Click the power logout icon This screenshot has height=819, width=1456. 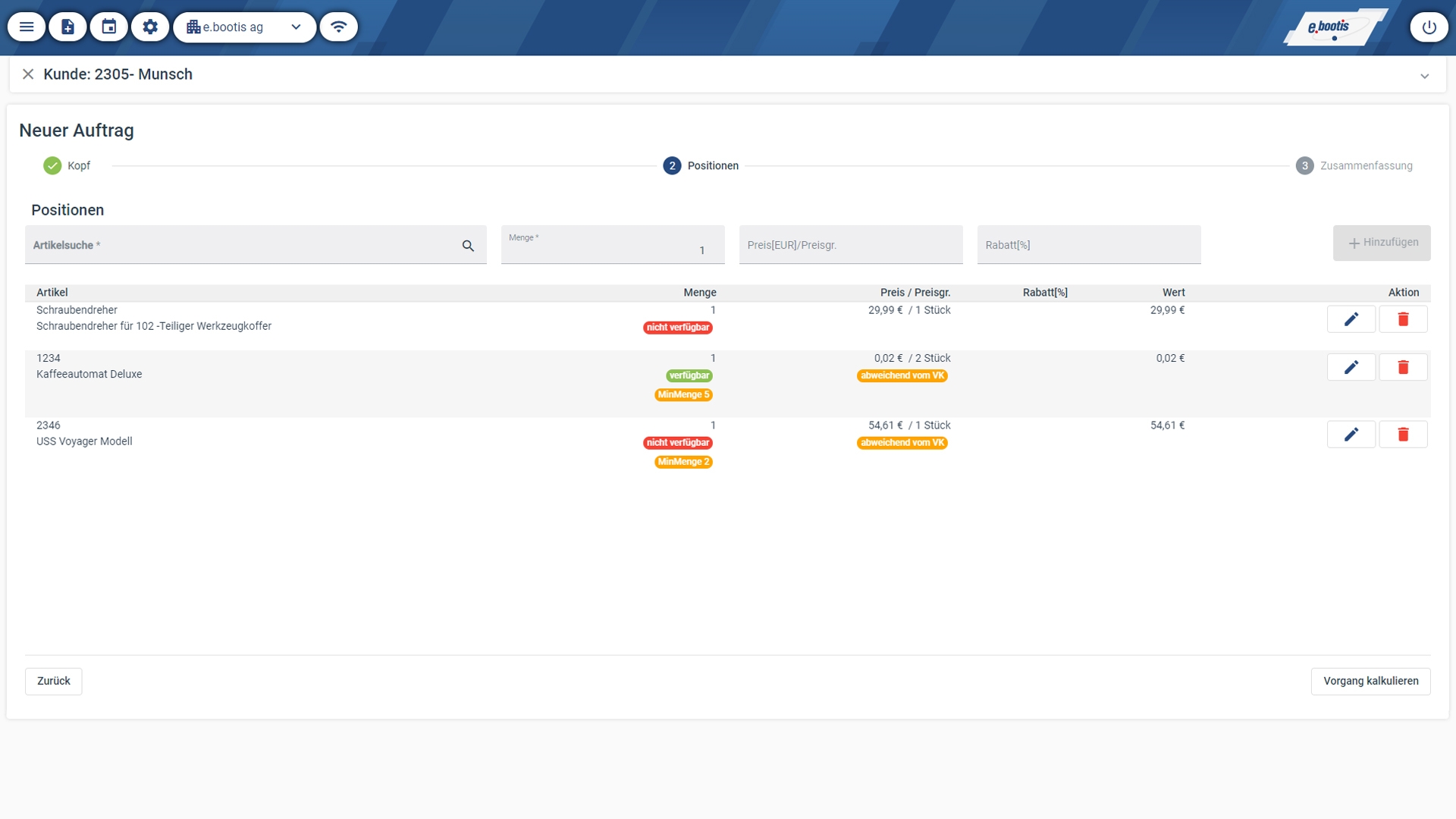[1429, 27]
